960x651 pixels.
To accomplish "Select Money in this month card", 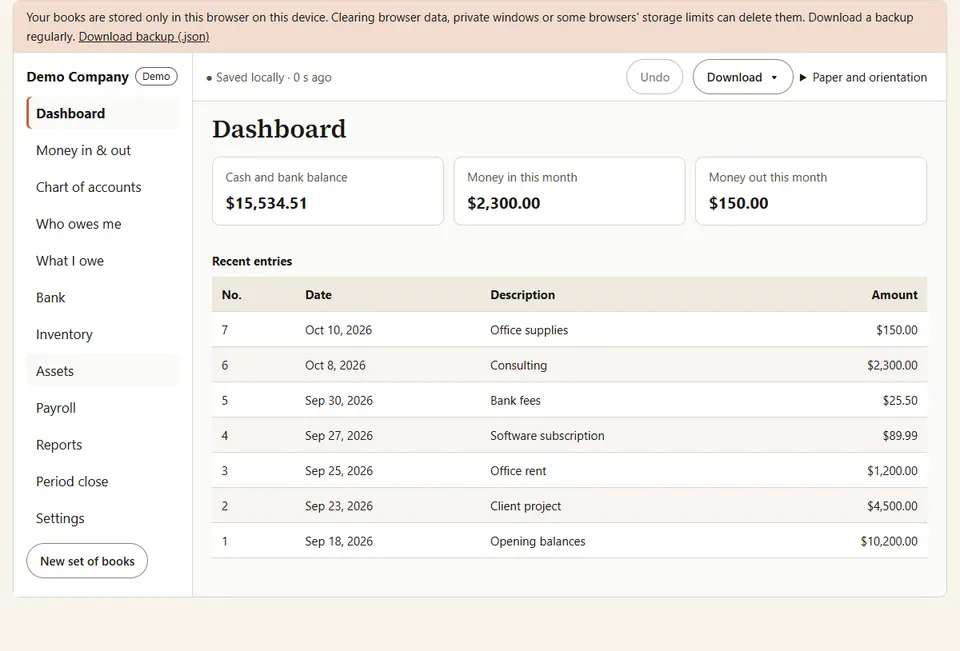I will click(x=569, y=191).
